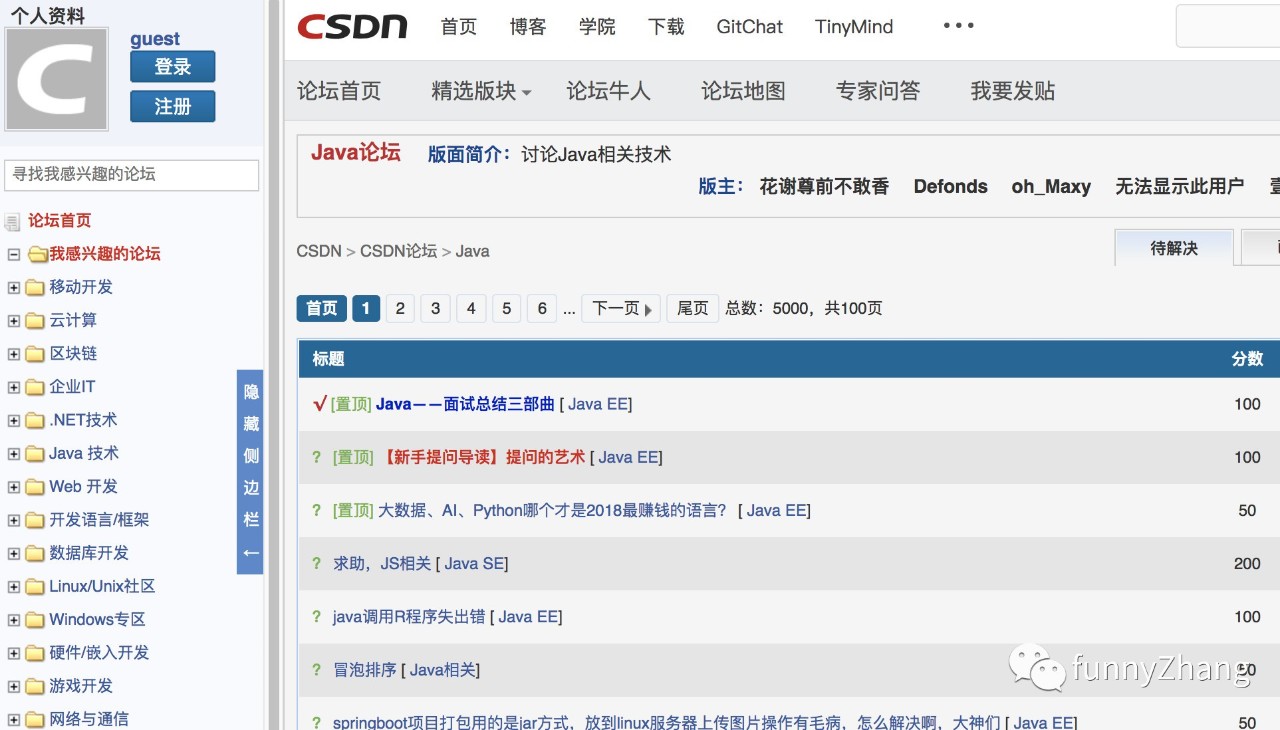This screenshot has width=1280, height=730.
Task: Expand the 移动开发 tree node
Action: [14, 288]
